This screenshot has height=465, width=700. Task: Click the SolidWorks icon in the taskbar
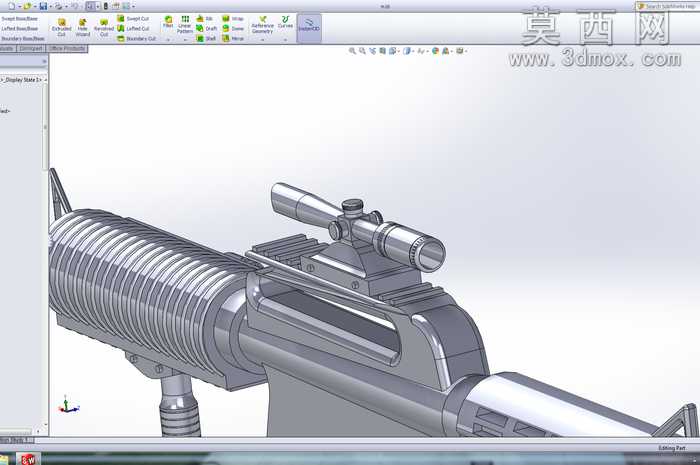pos(28,459)
